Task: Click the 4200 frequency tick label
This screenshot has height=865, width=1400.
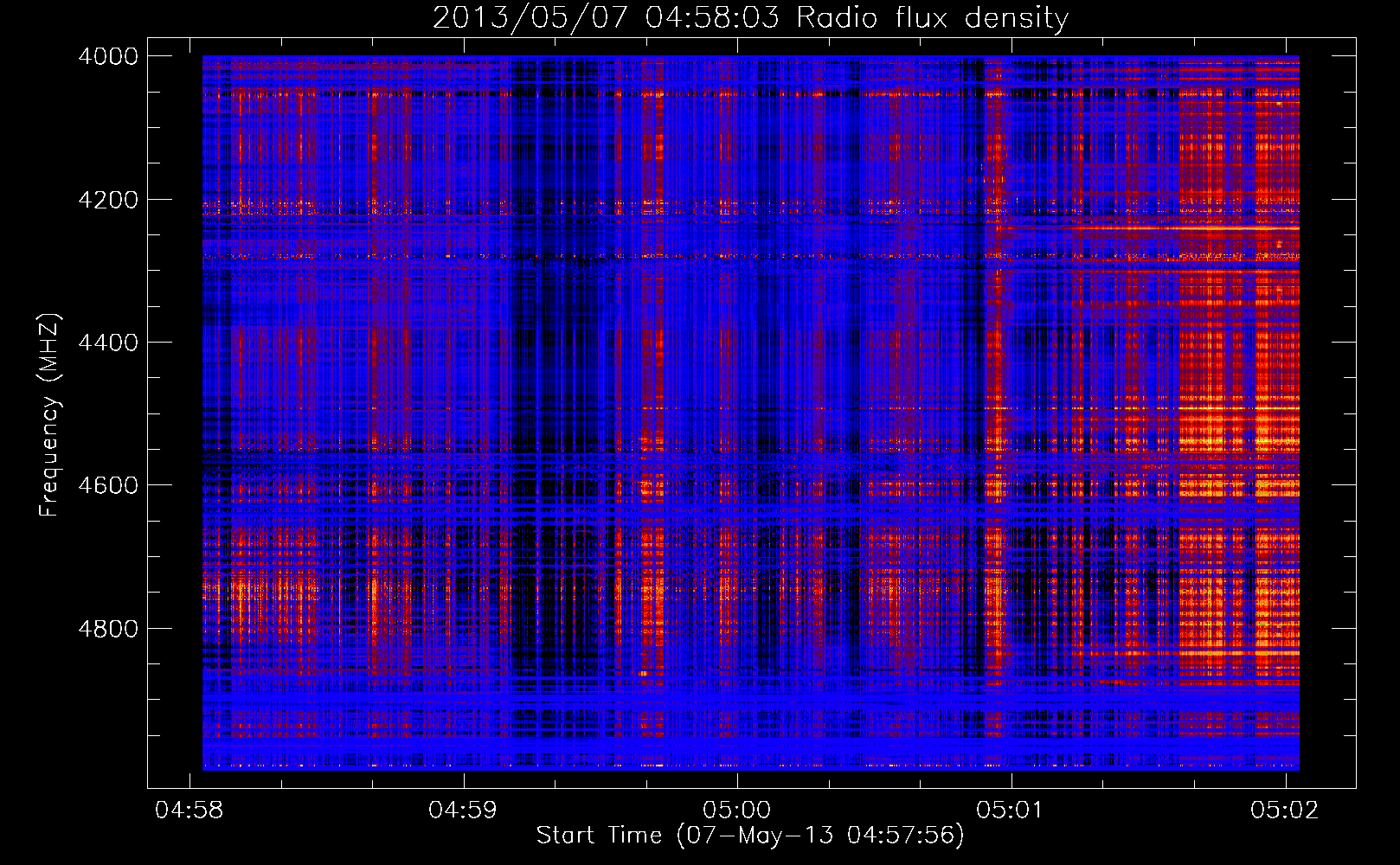Action: click(x=108, y=200)
